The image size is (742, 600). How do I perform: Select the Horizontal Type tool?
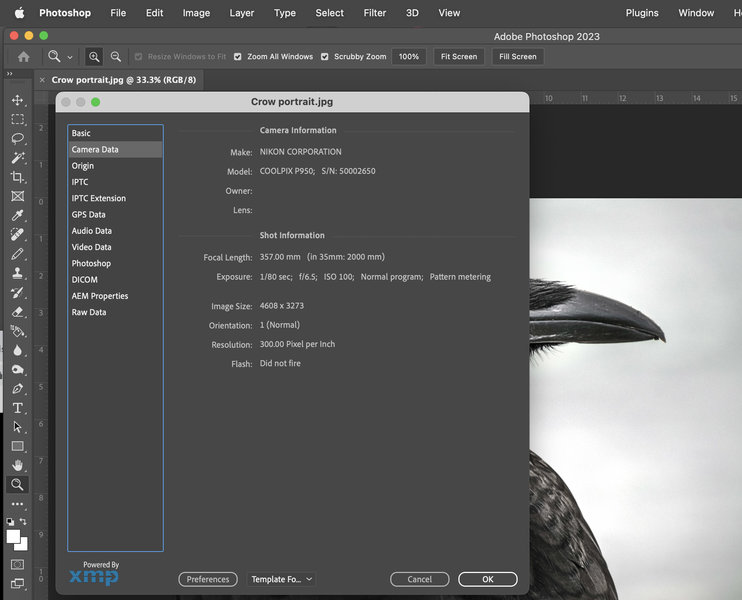pos(18,408)
